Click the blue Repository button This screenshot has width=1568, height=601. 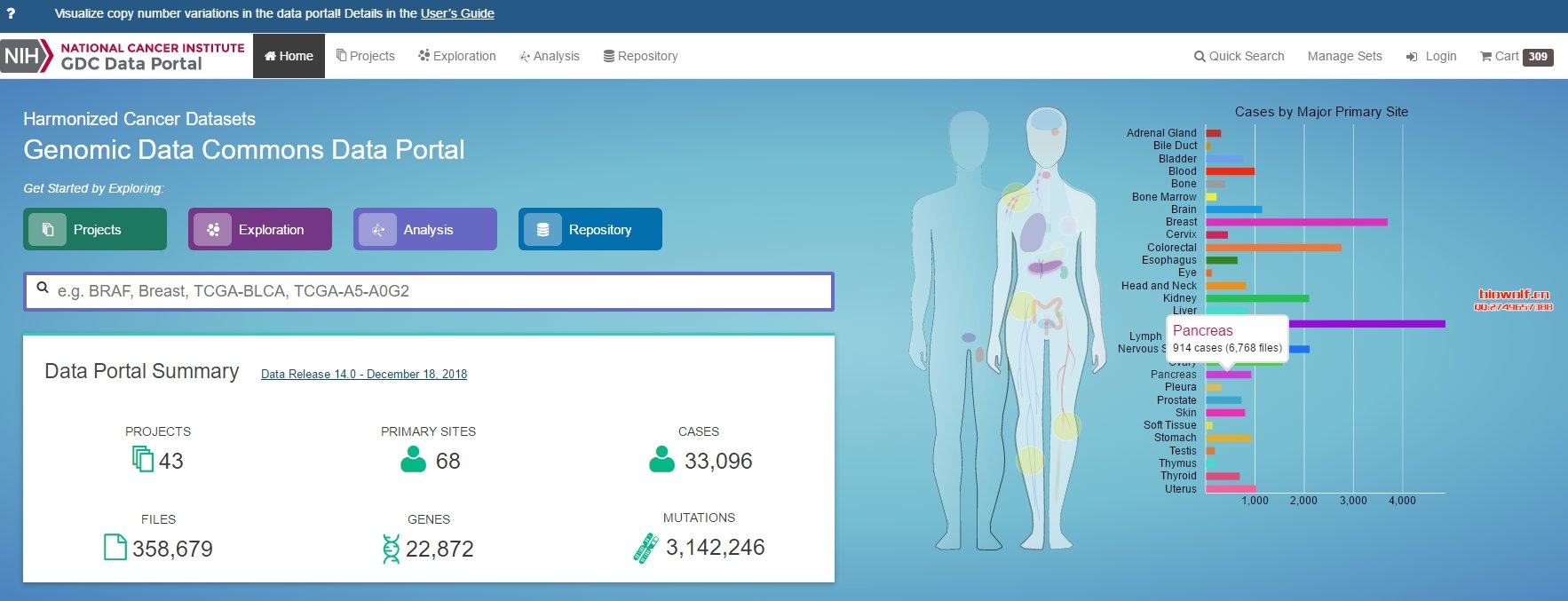coord(590,229)
